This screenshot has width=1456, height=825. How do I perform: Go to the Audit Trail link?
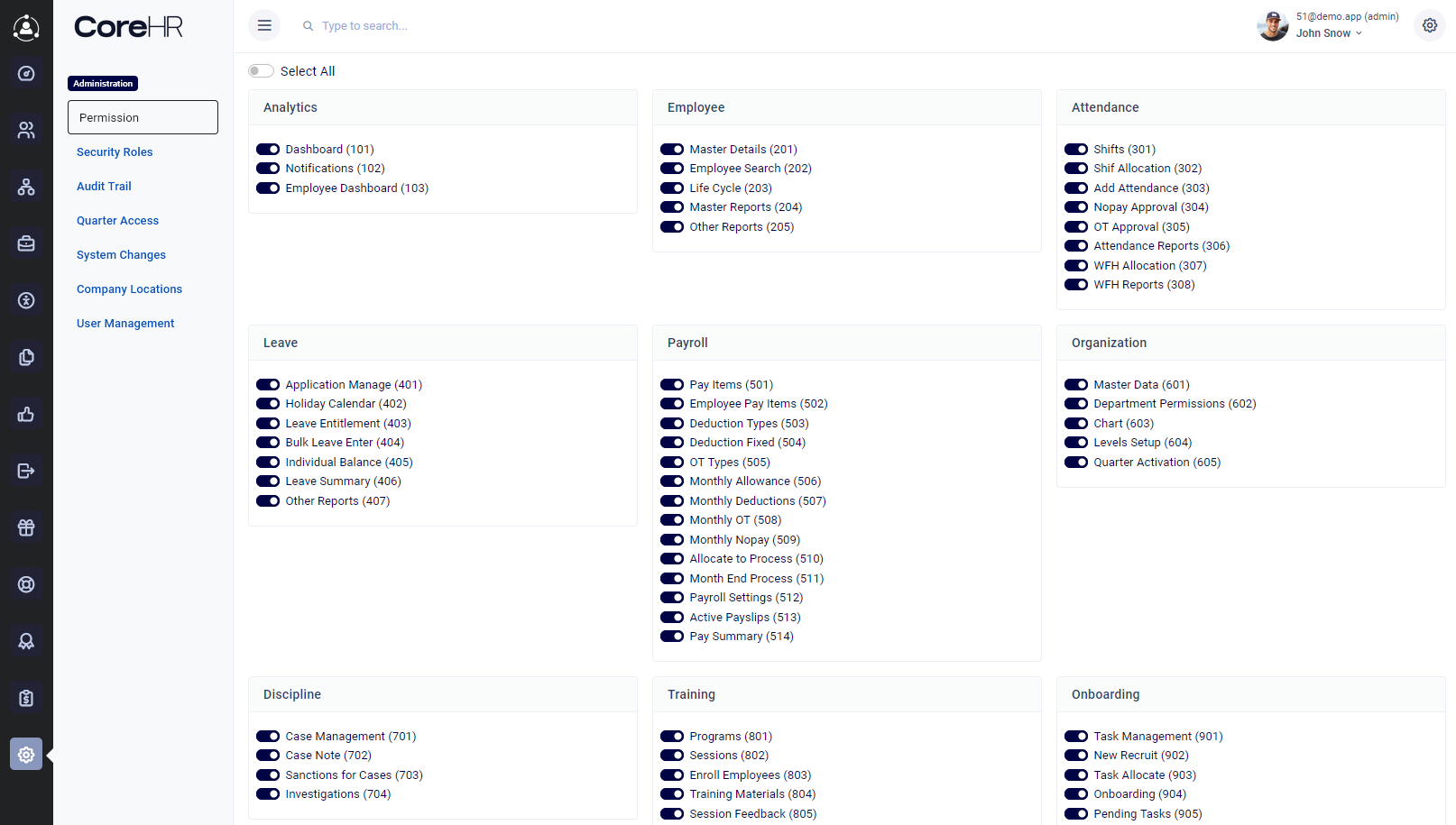(x=104, y=187)
